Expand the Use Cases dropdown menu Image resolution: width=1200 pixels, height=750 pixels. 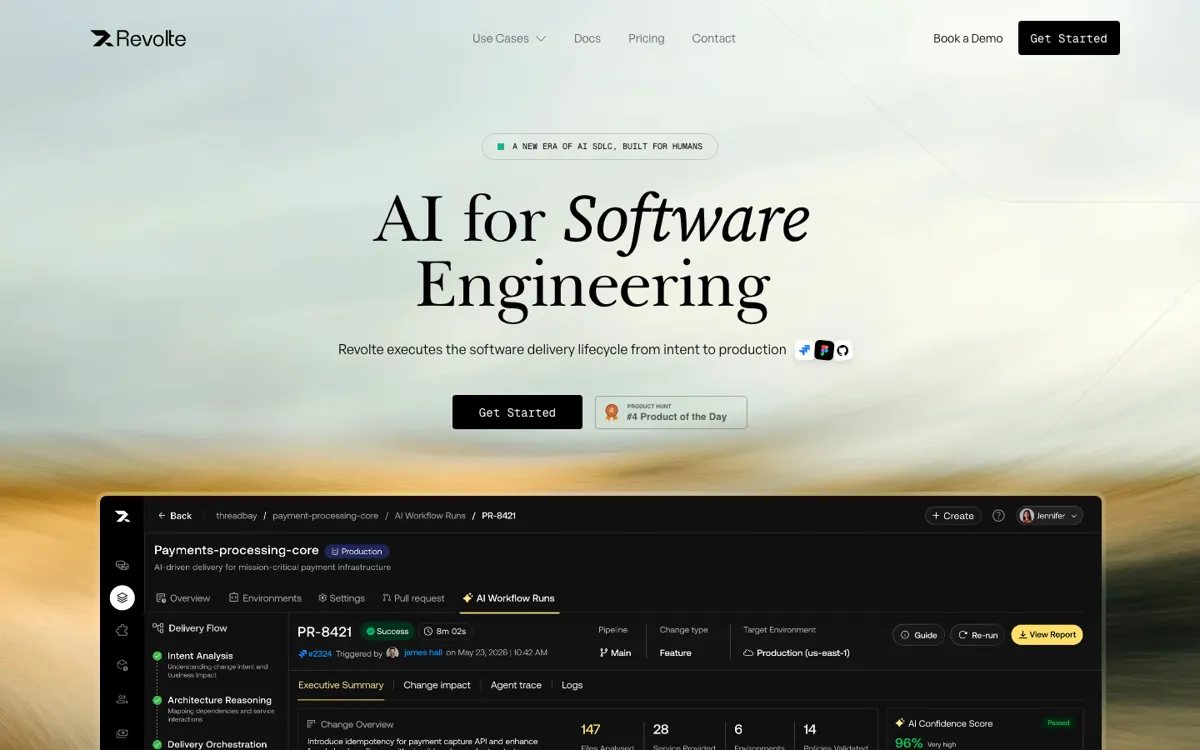pyautogui.click(x=509, y=38)
